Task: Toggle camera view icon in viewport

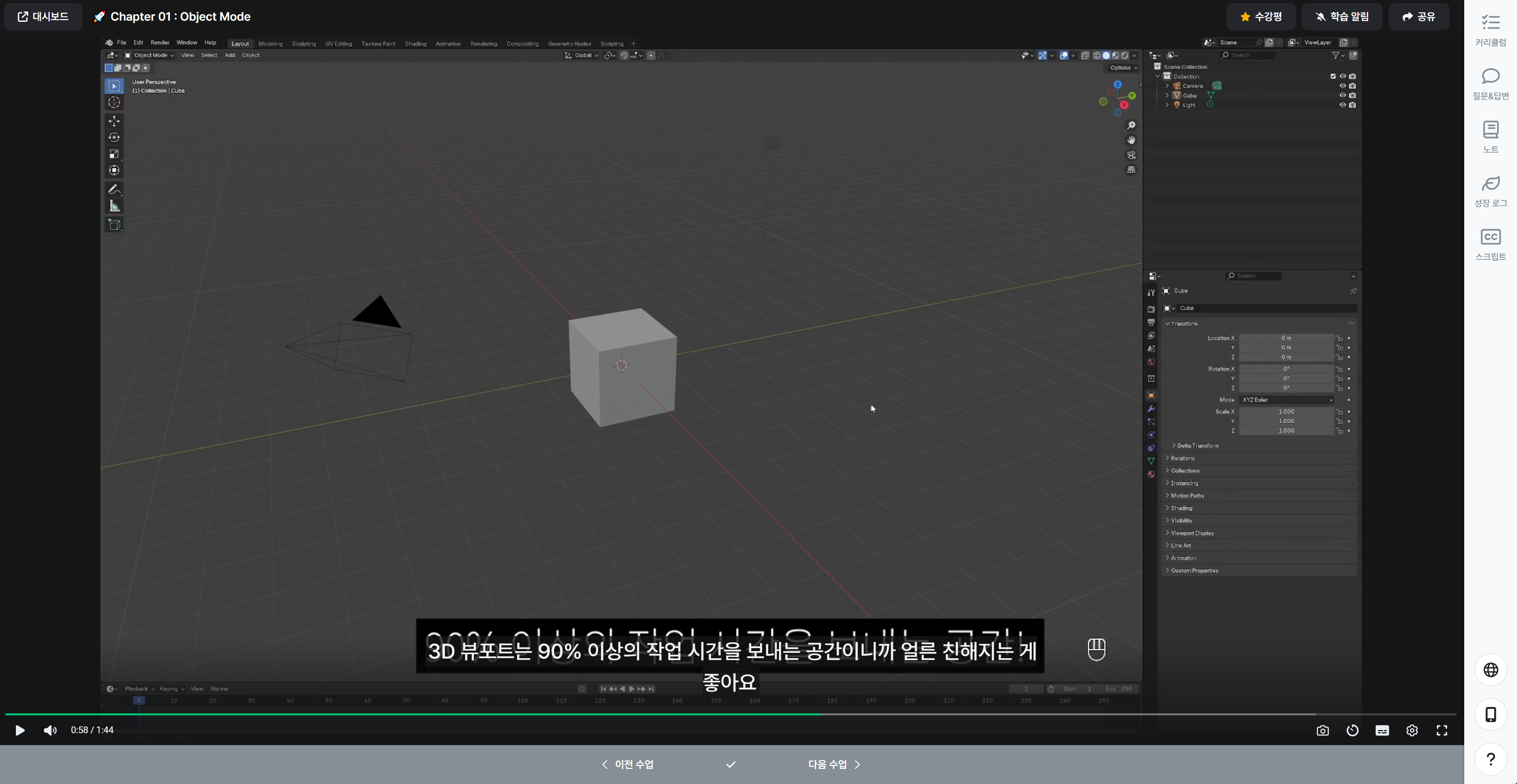Action: tap(1131, 155)
